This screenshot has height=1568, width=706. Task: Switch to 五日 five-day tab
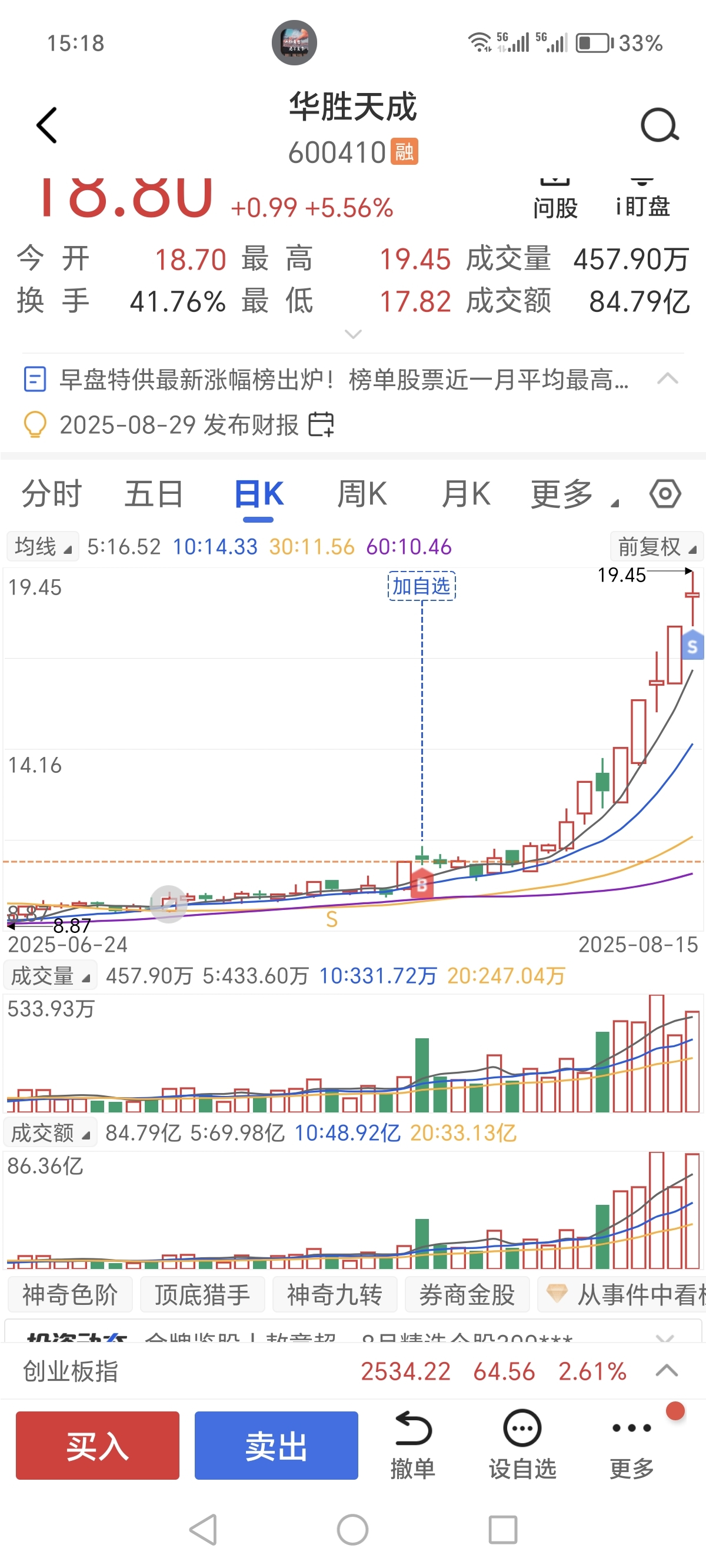[154, 493]
